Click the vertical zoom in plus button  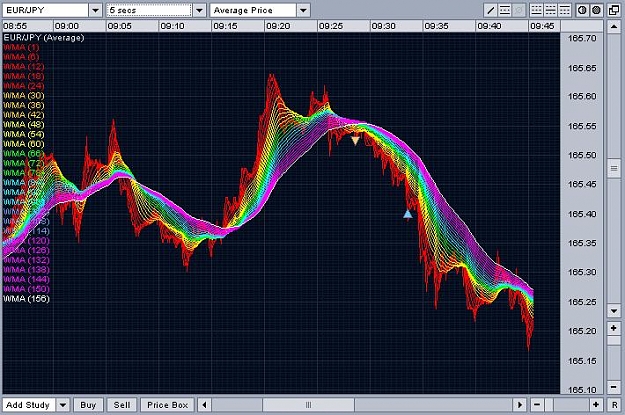coord(614,328)
